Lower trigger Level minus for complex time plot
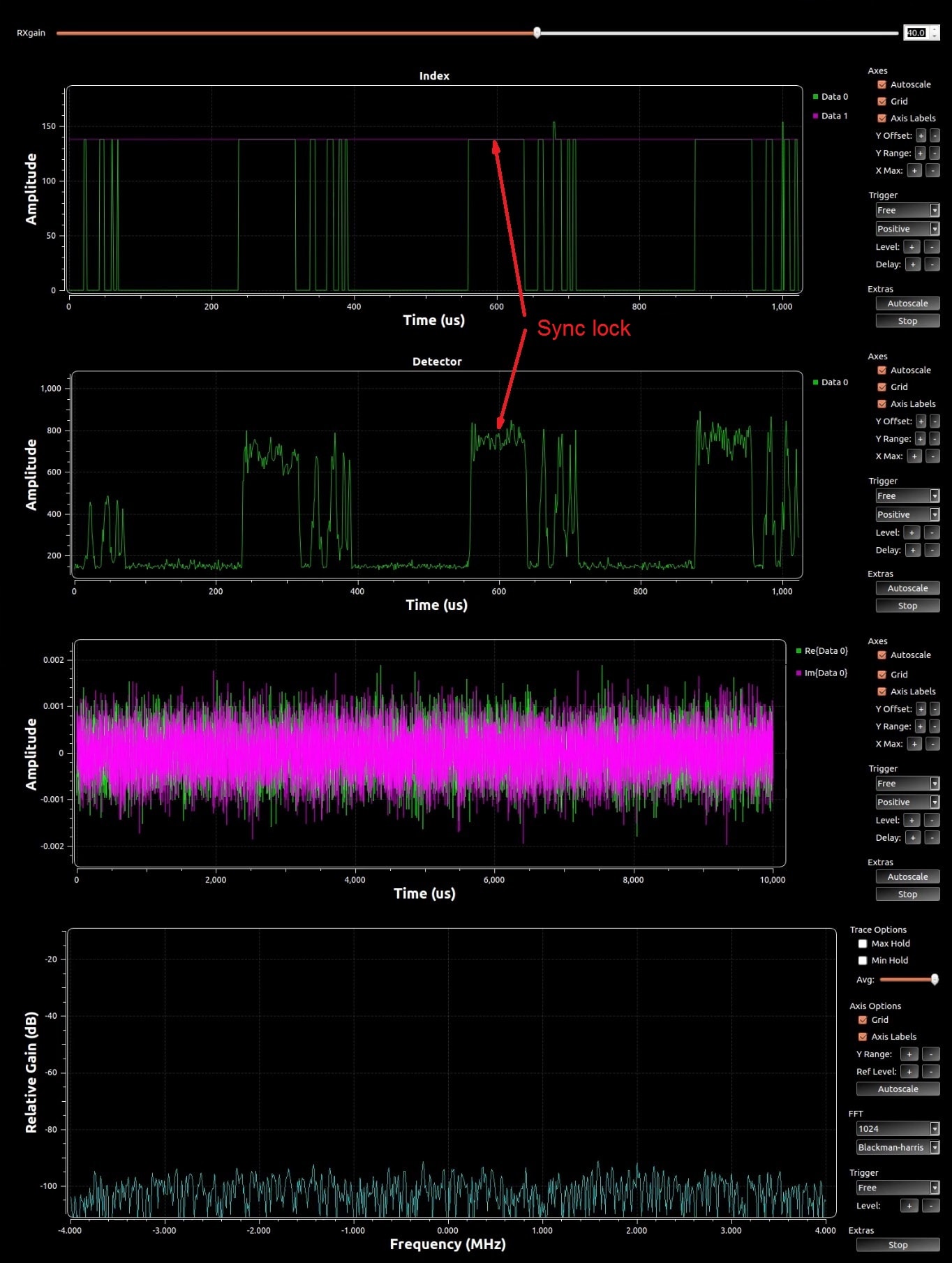 click(x=932, y=821)
